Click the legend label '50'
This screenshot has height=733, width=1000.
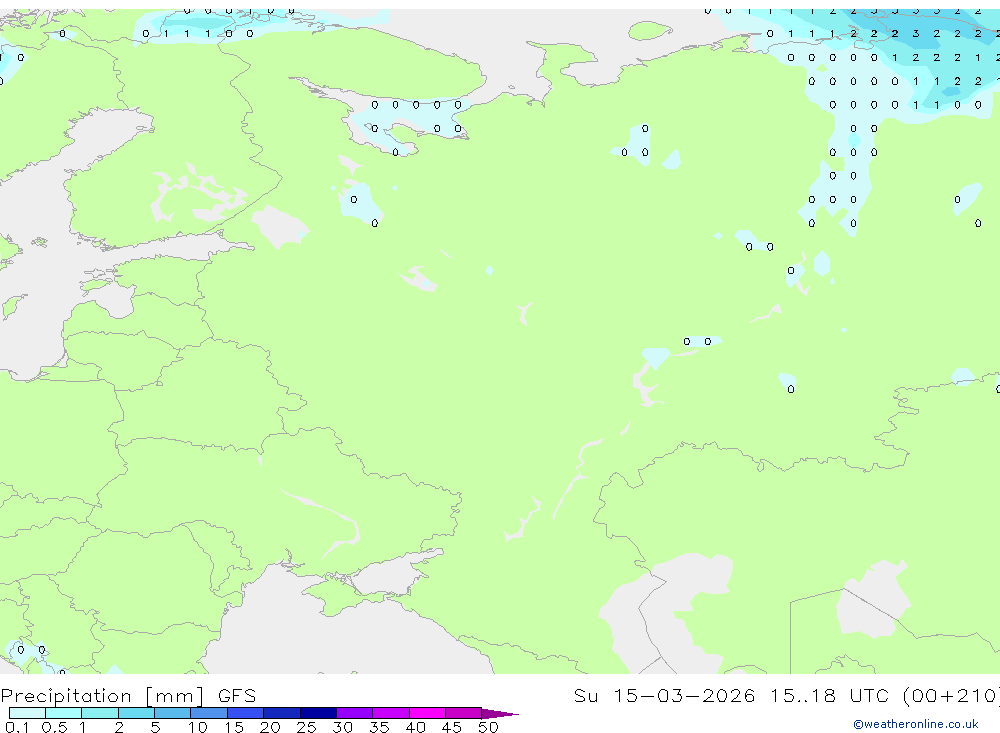click(x=489, y=727)
